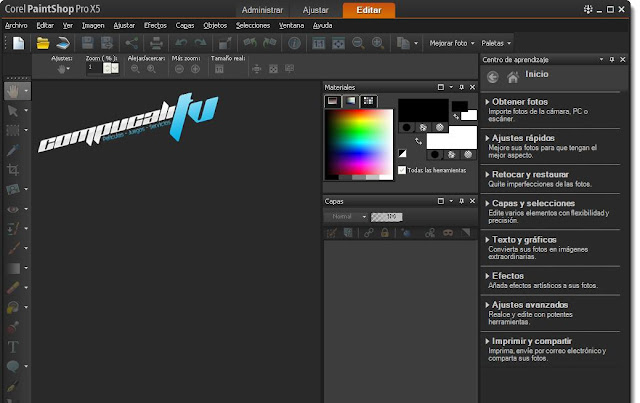Click the Back arrow in Centro de aprendizaje
The width and height of the screenshot is (640, 403).
point(493,77)
